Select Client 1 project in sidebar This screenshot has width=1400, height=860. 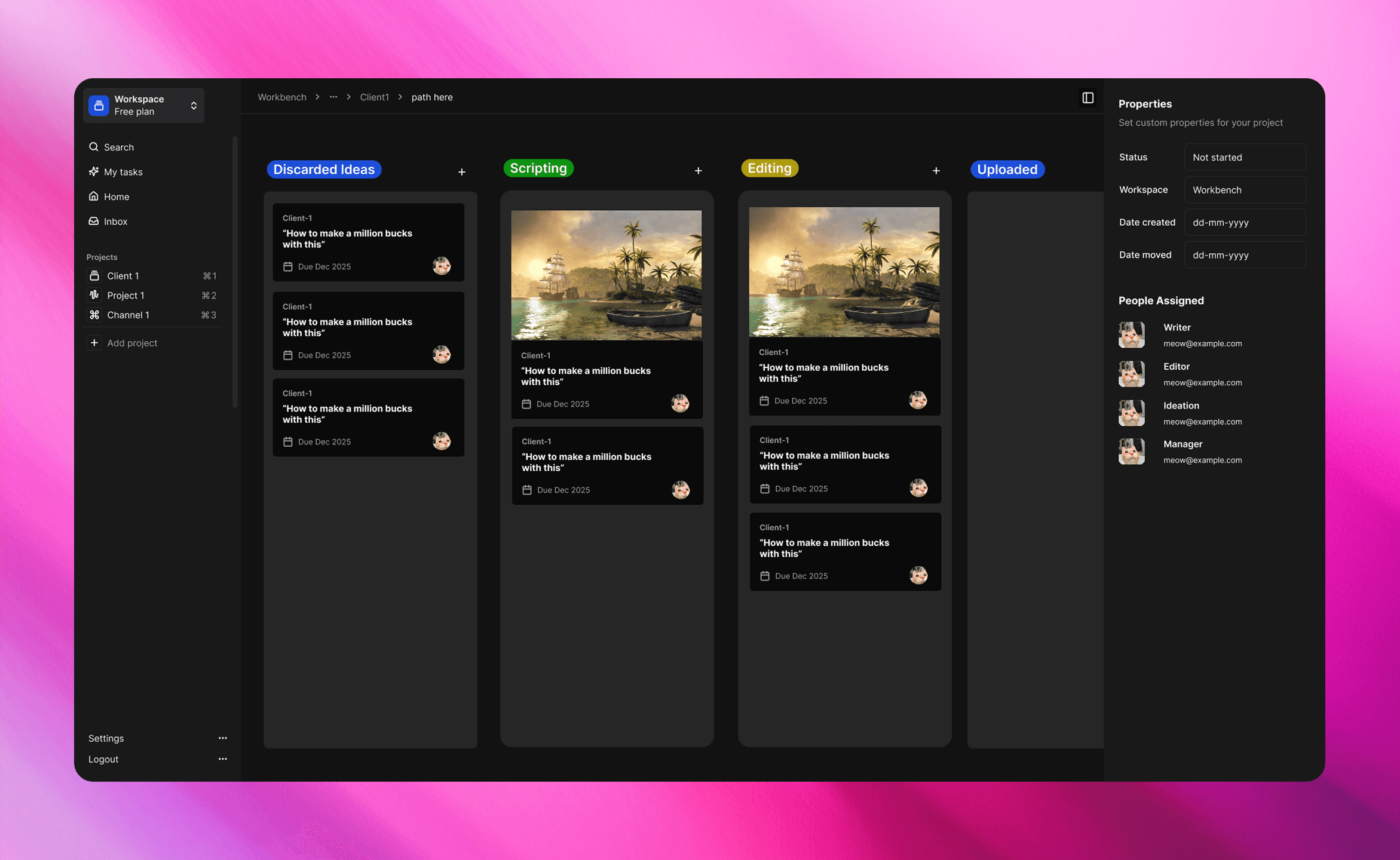(123, 275)
